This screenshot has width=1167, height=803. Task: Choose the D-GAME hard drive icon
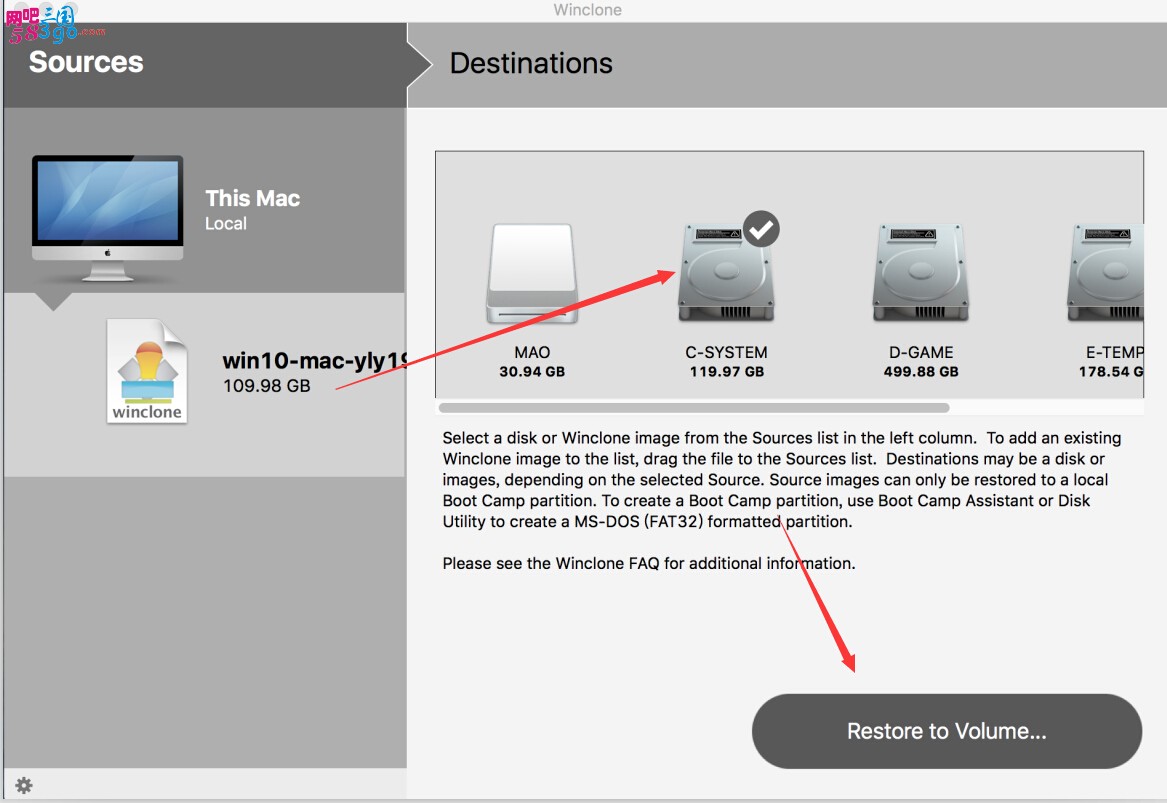point(921,272)
